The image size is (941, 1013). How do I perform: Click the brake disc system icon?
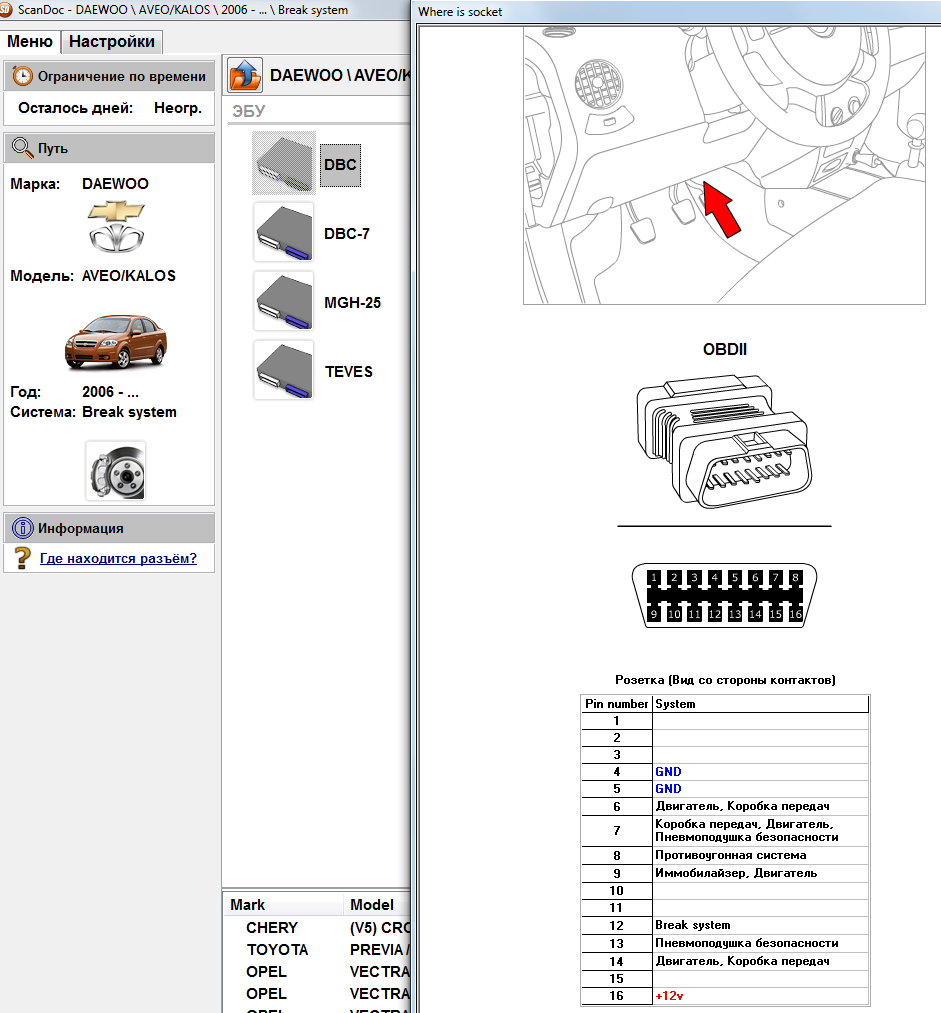point(116,471)
